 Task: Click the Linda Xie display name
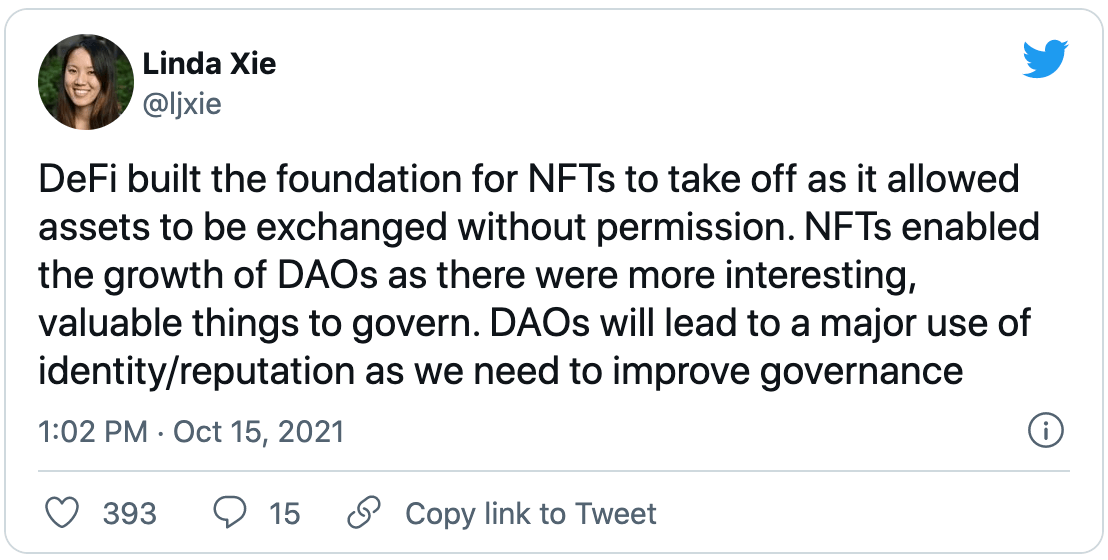coord(209,64)
